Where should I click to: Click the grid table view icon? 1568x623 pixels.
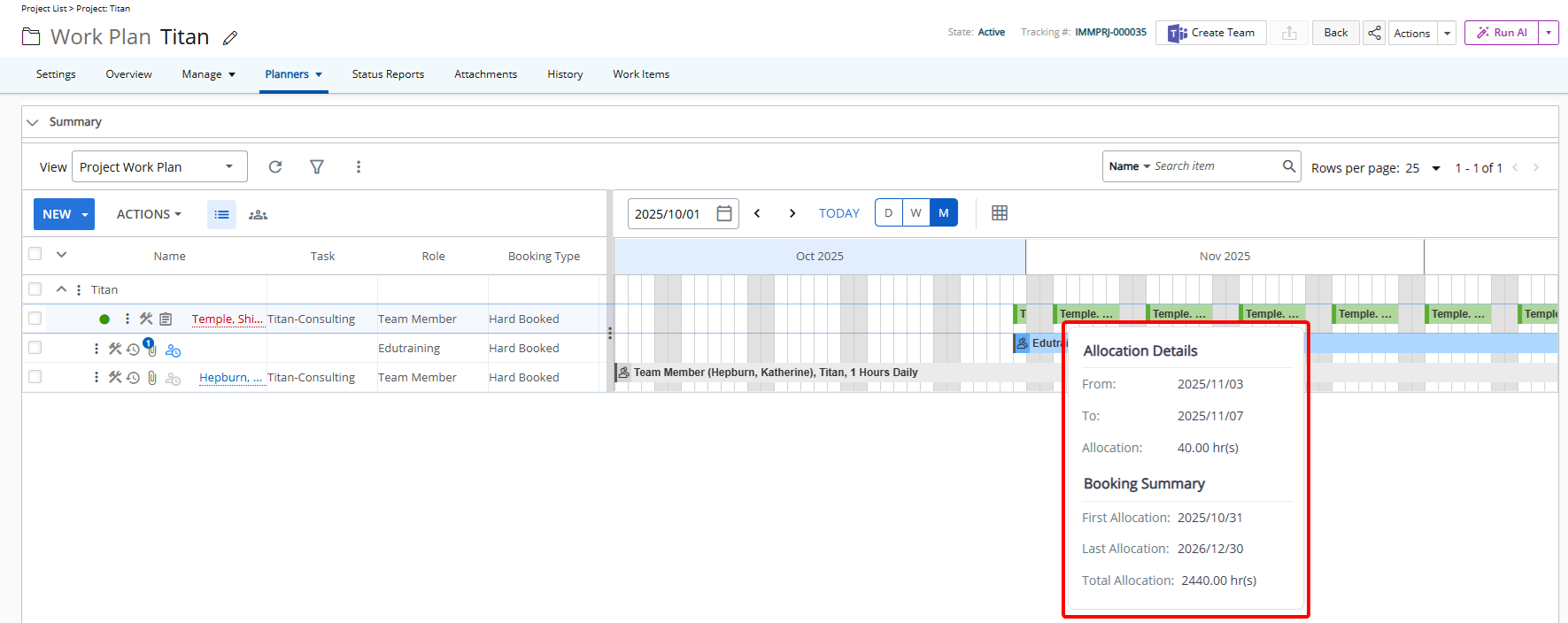pyautogui.click(x=1000, y=213)
